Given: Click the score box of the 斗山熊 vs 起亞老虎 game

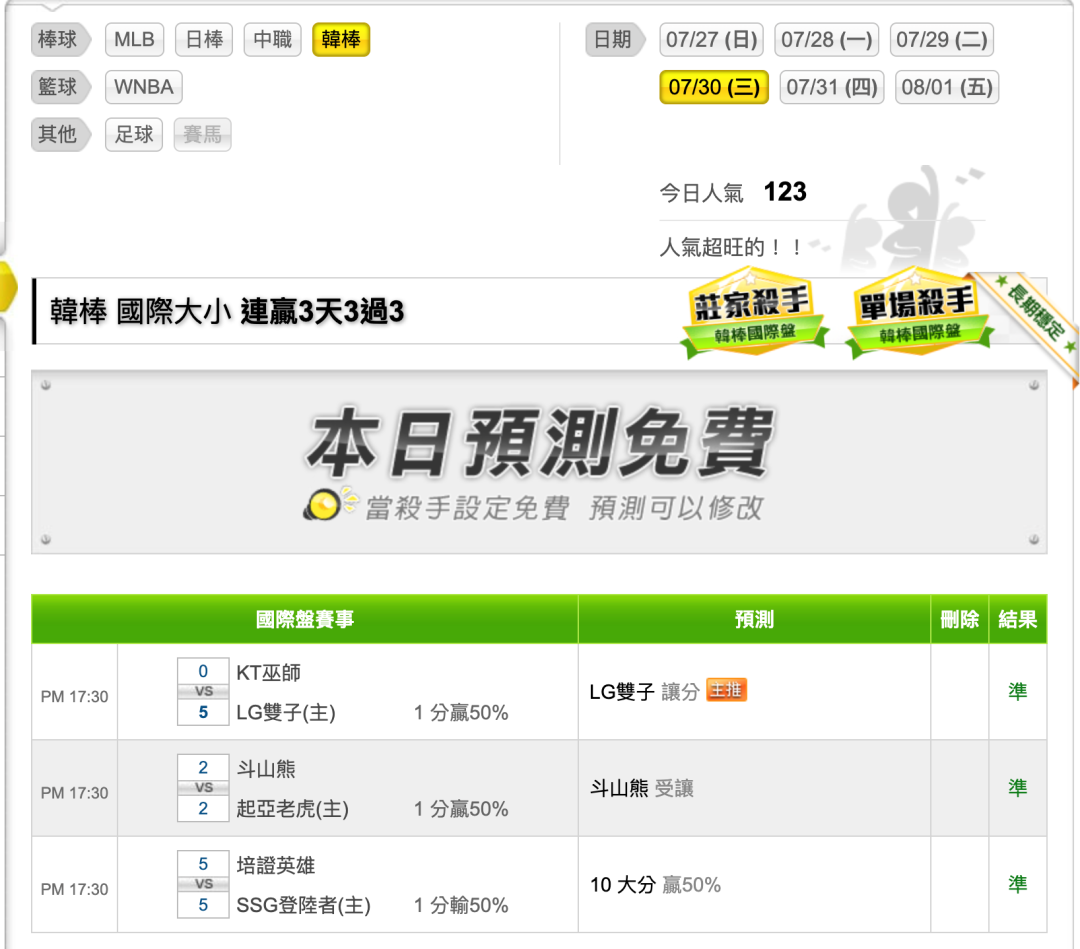Looking at the screenshot, I should pyautogui.click(x=203, y=788).
